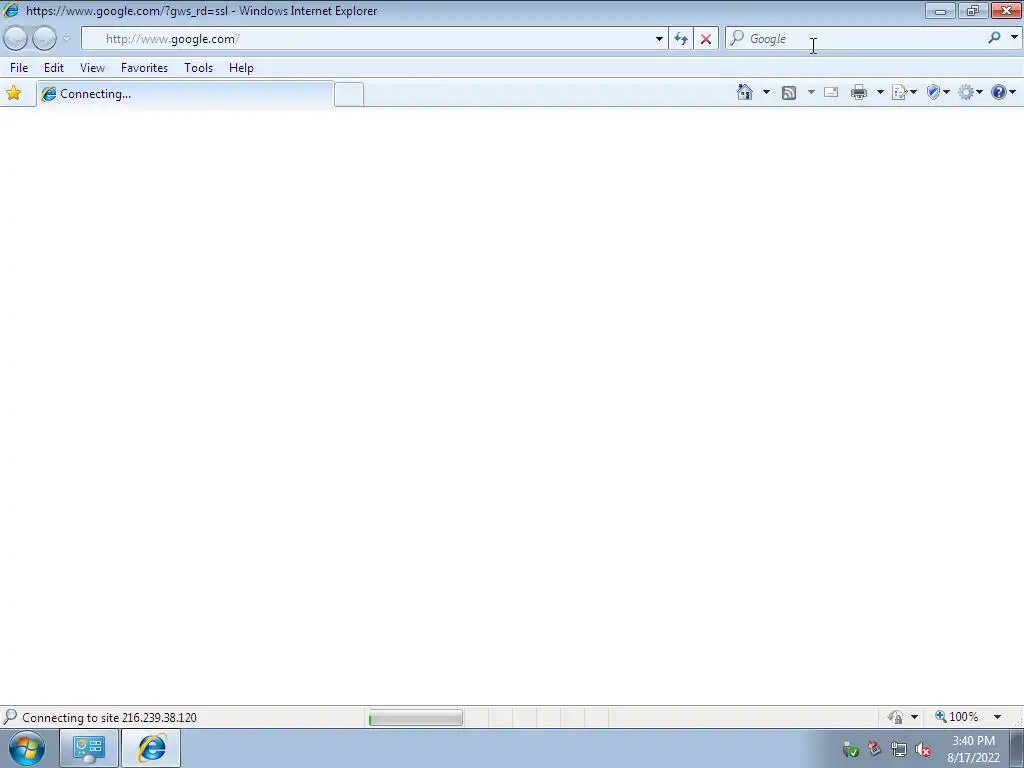Expand the Home button dropdown arrow

[766, 92]
